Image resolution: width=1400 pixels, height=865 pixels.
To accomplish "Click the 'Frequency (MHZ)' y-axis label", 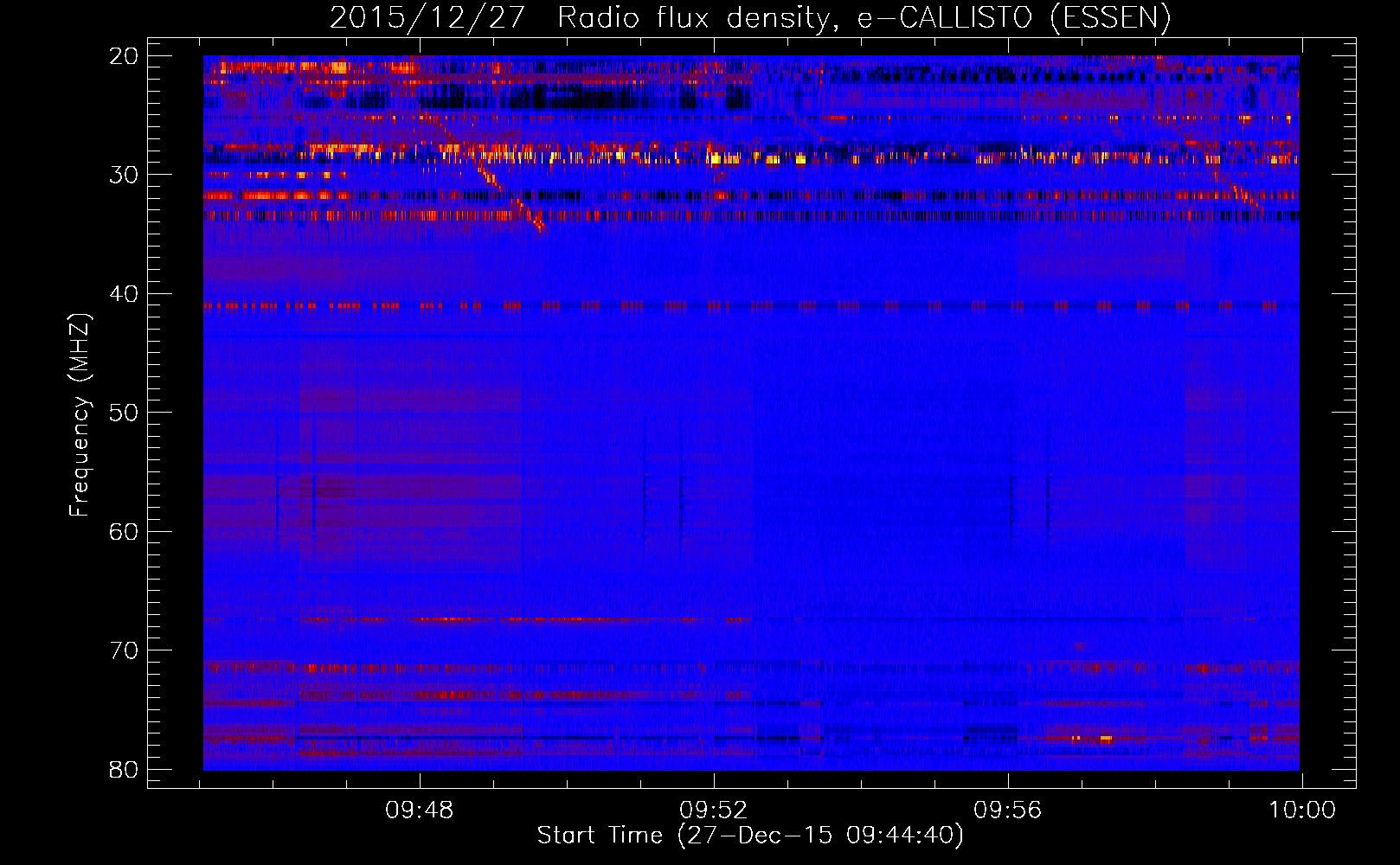I will pos(80,415).
